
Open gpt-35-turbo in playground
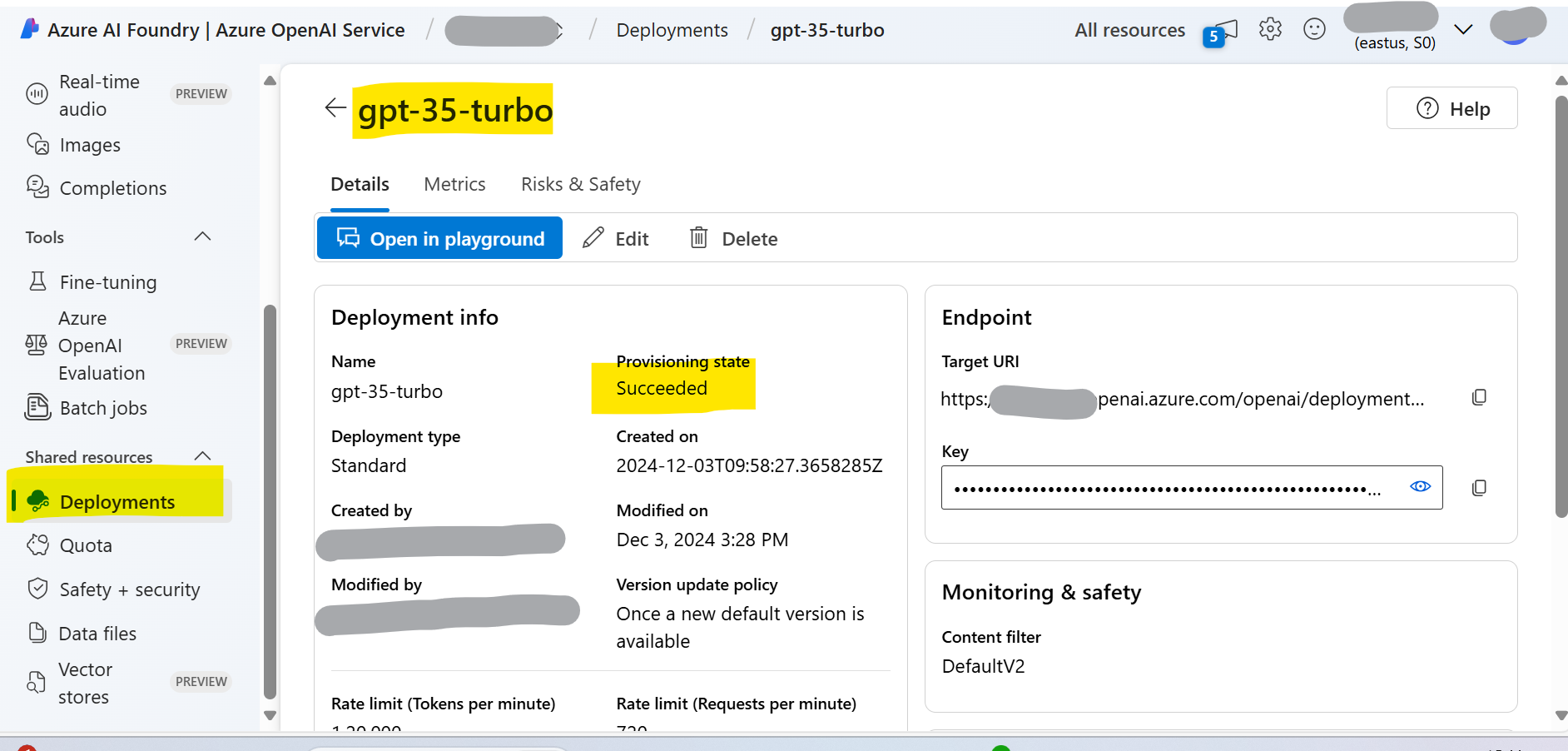tap(439, 238)
